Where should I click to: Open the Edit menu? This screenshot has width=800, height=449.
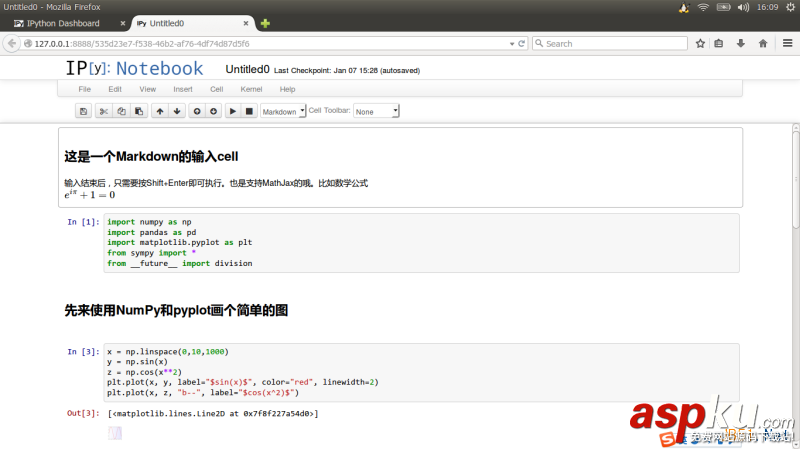115,89
